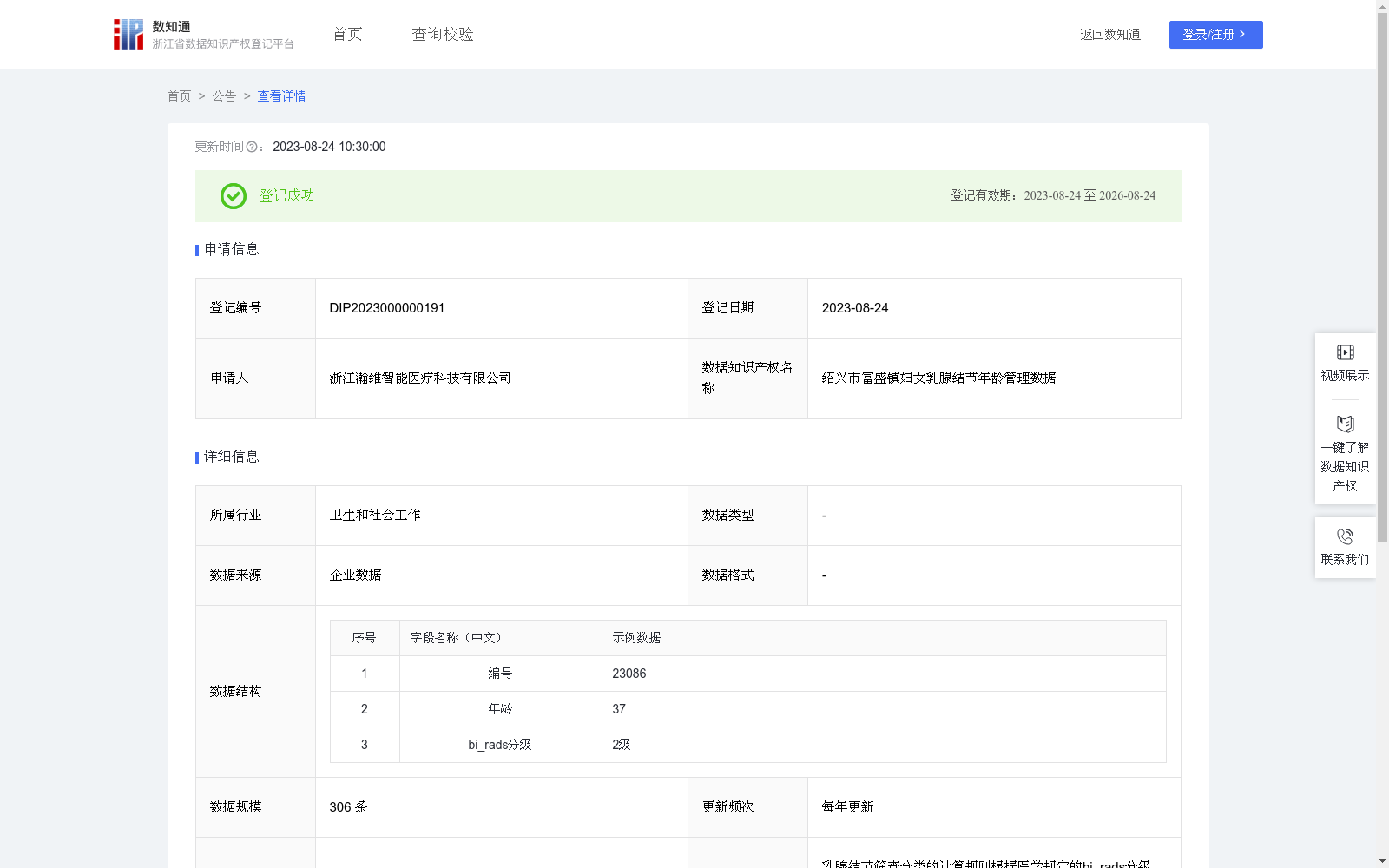The image size is (1389, 868).
Task: Click industry value 卫生和社会工作
Action: click(375, 516)
